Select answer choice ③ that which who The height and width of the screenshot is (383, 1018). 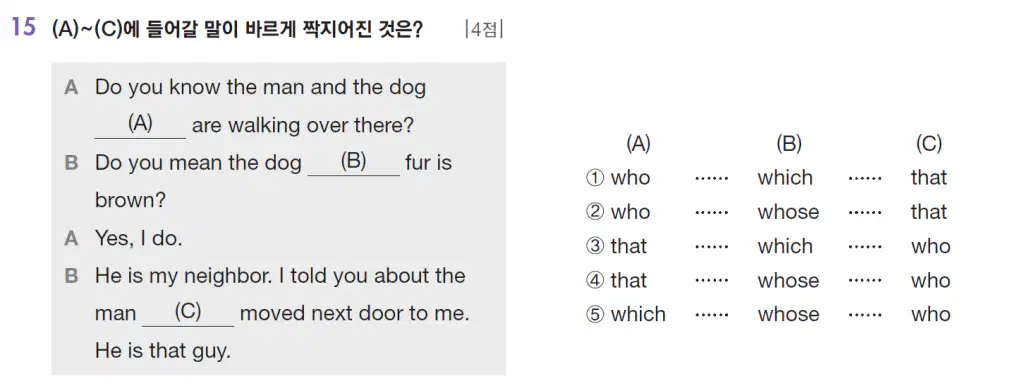click(768, 246)
